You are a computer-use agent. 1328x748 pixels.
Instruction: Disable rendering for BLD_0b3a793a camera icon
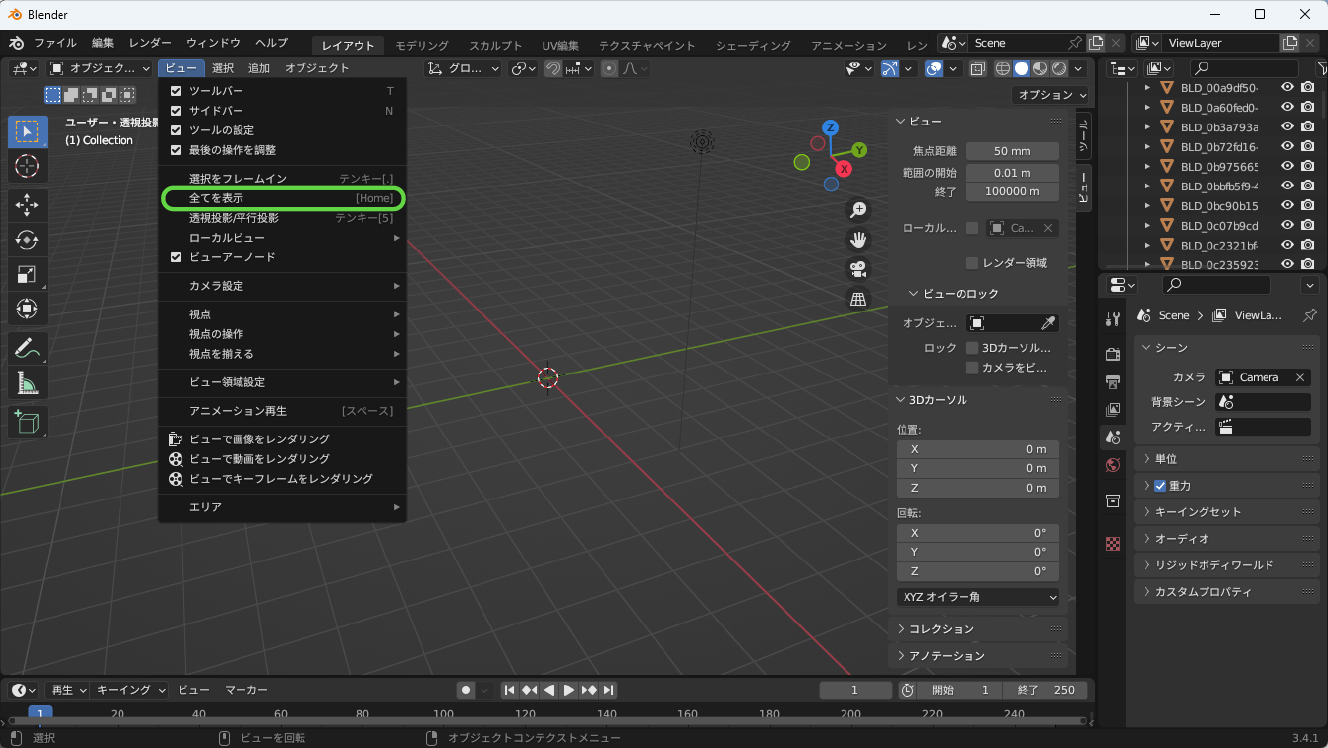(x=1307, y=127)
